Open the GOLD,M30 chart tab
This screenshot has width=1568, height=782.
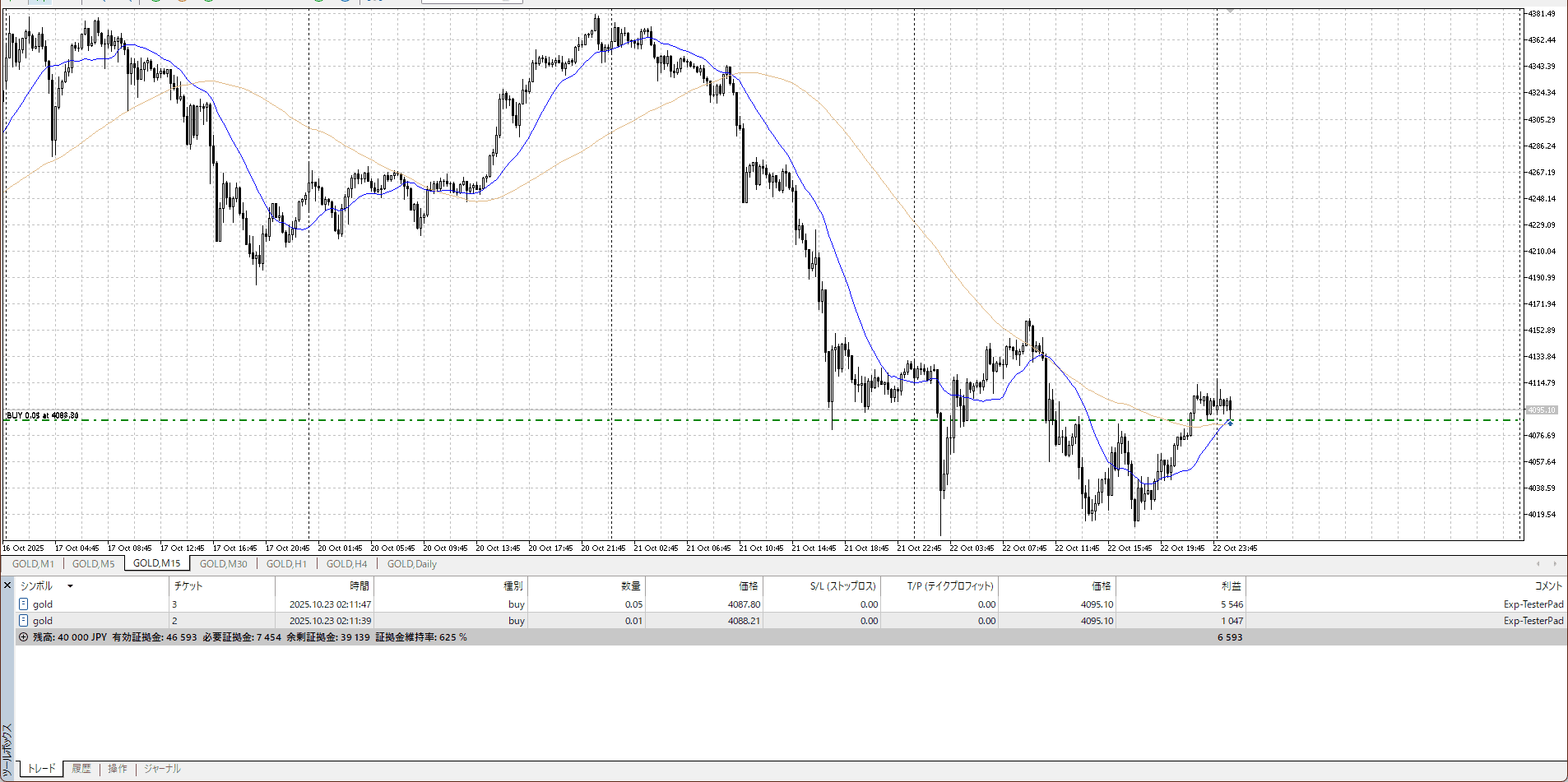pyautogui.click(x=223, y=564)
